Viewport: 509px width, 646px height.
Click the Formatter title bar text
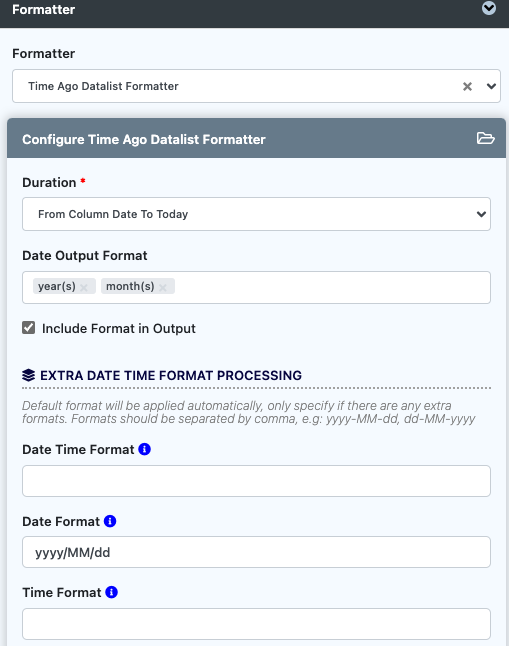[x=44, y=9]
